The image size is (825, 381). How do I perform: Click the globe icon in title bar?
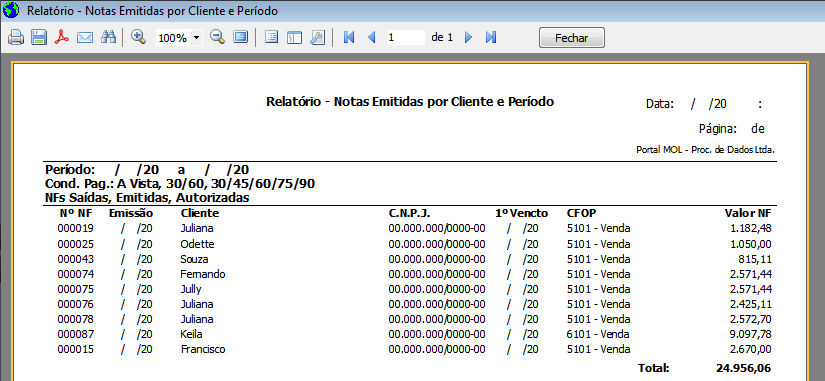pyautogui.click(x=11, y=9)
